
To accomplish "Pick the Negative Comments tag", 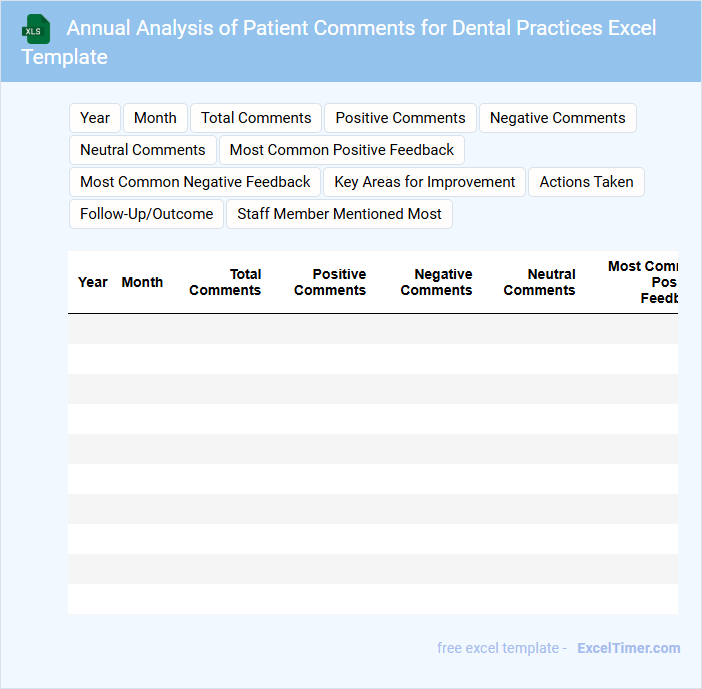I will [x=557, y=118].
